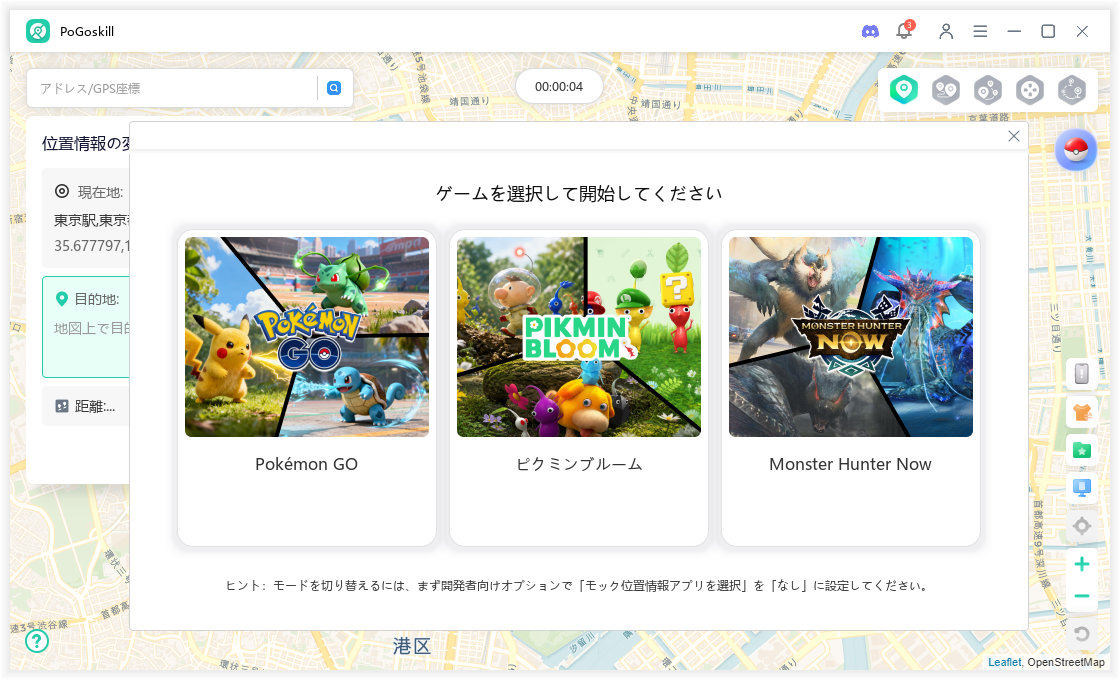Screen dimensions: 1120x680
Task: Click the Pokémon GO label
Action: tap(306, 464)
